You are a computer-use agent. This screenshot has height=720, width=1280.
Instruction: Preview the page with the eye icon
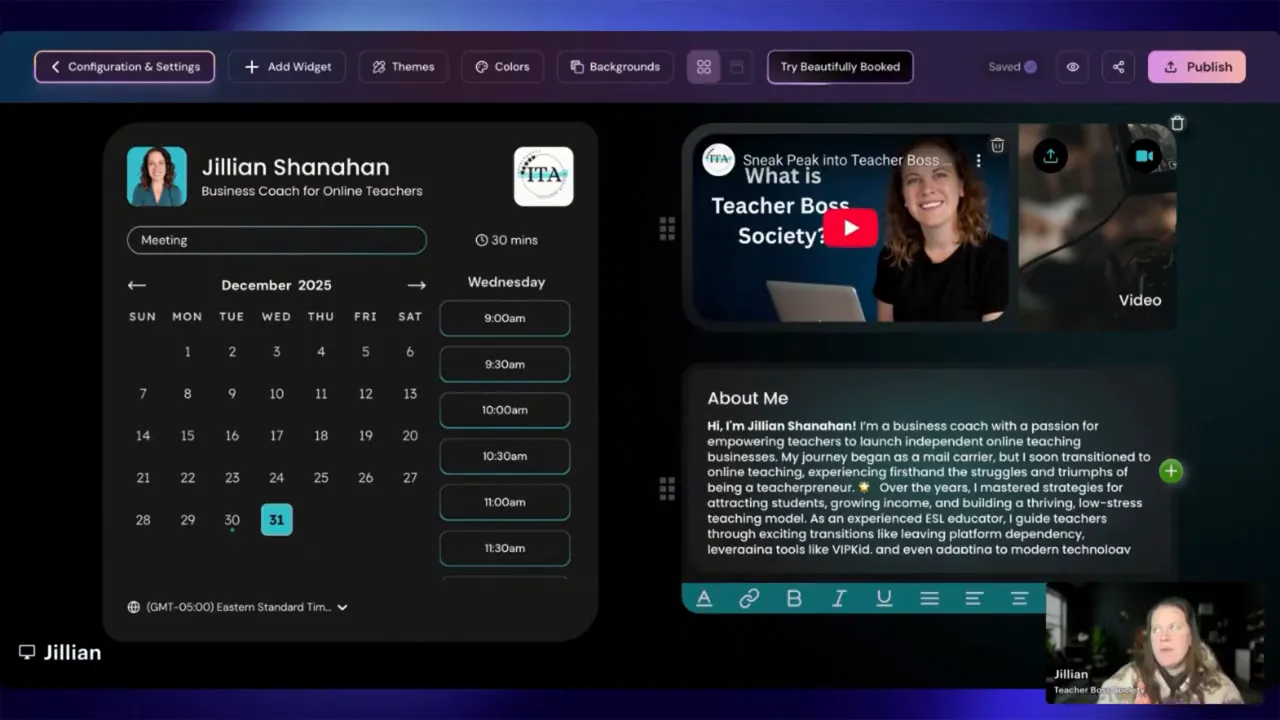pos(1072,66)
